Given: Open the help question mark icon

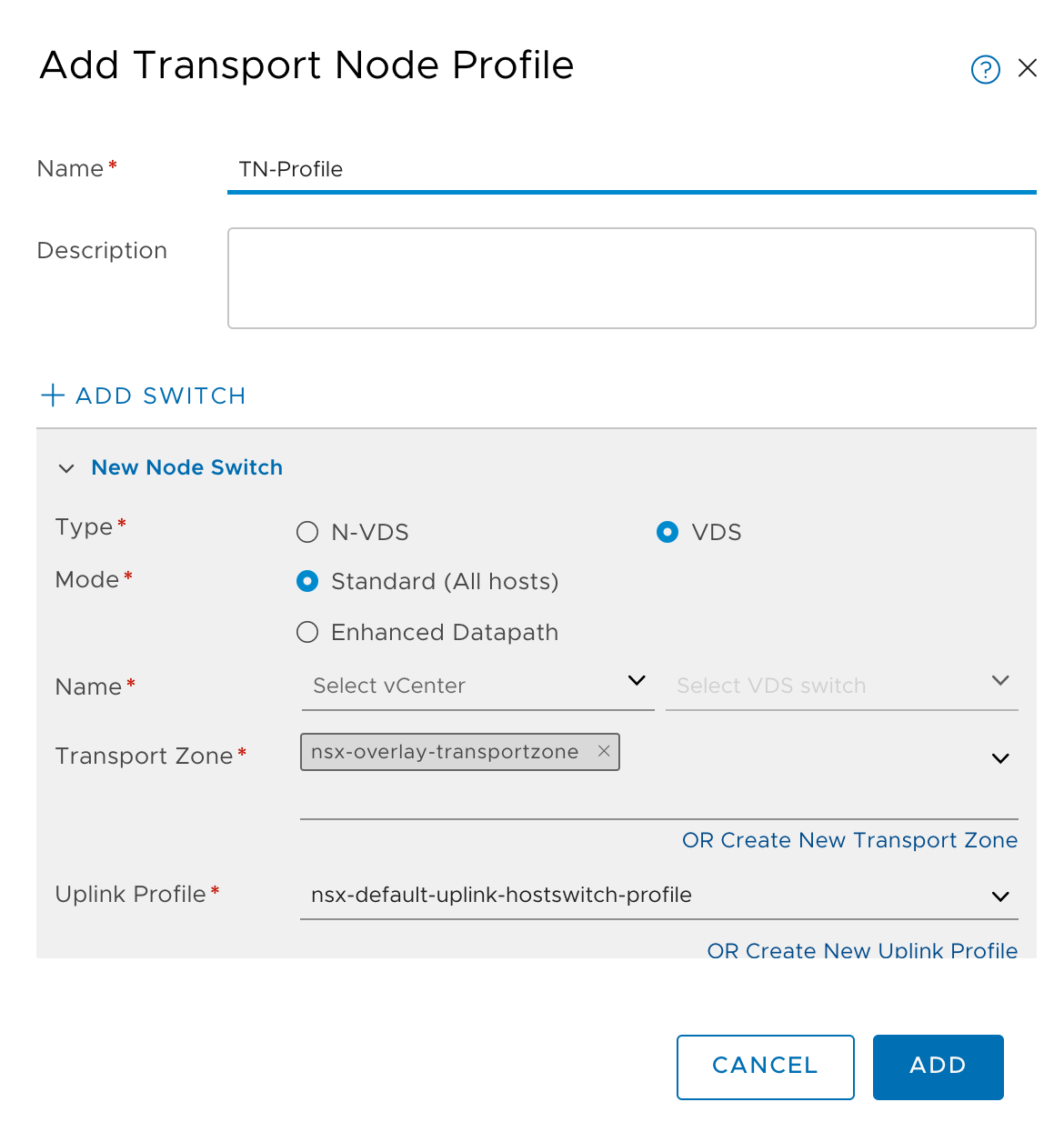Looking at the screenshot, I should tap(986, 69).
